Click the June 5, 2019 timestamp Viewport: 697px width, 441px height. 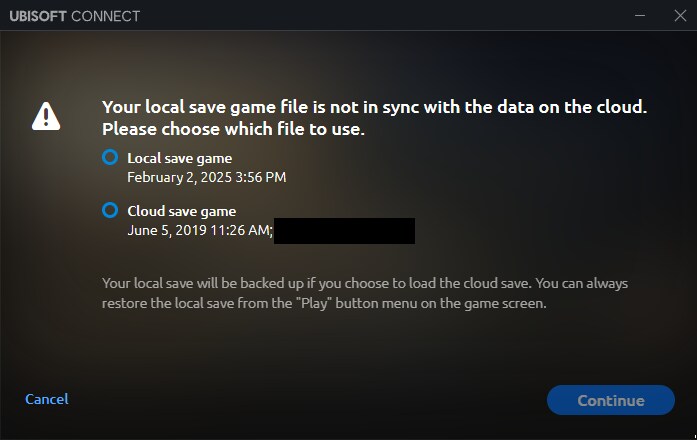tap(200, 230)
